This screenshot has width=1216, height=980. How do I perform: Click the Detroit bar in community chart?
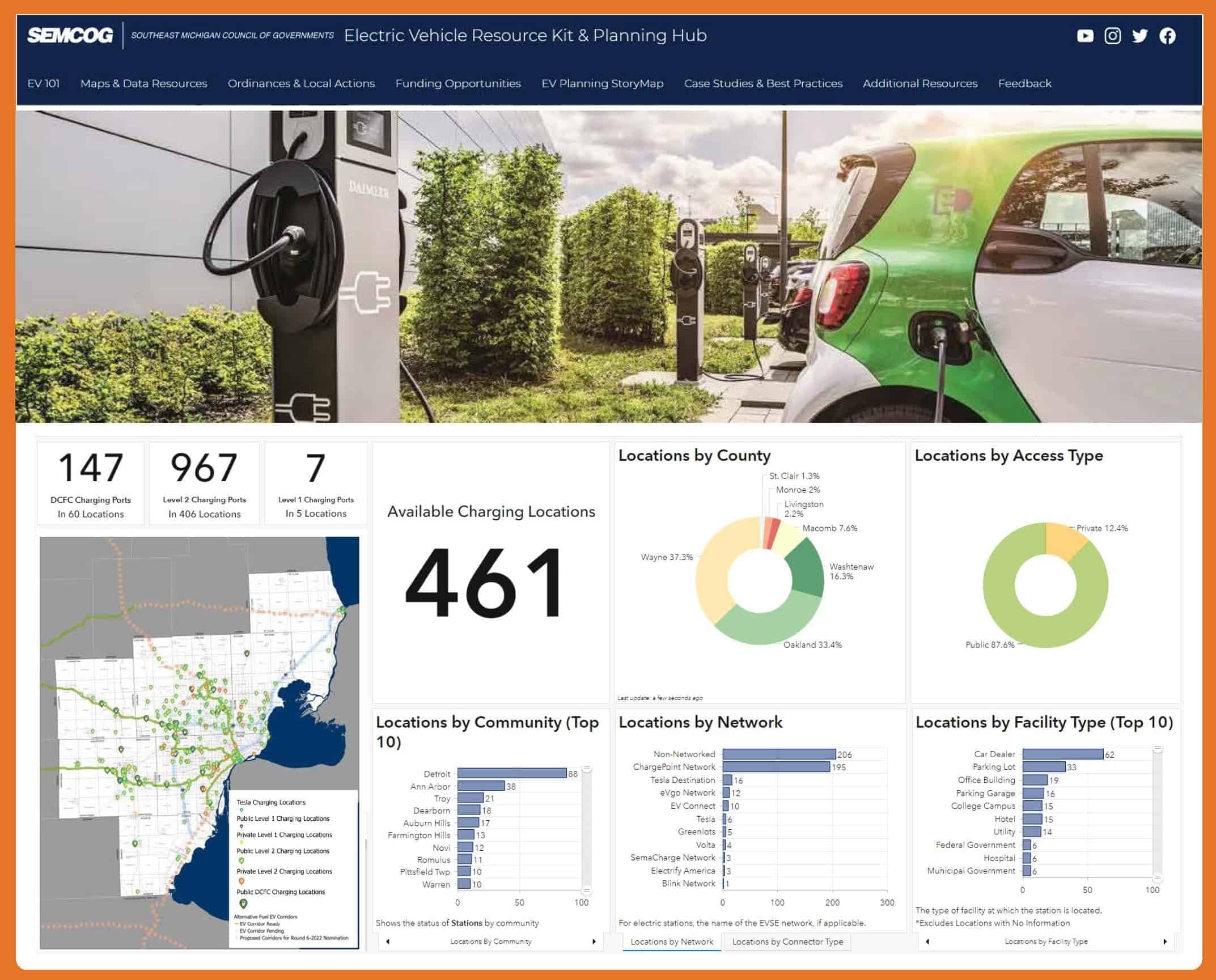(x=512, y=773)
